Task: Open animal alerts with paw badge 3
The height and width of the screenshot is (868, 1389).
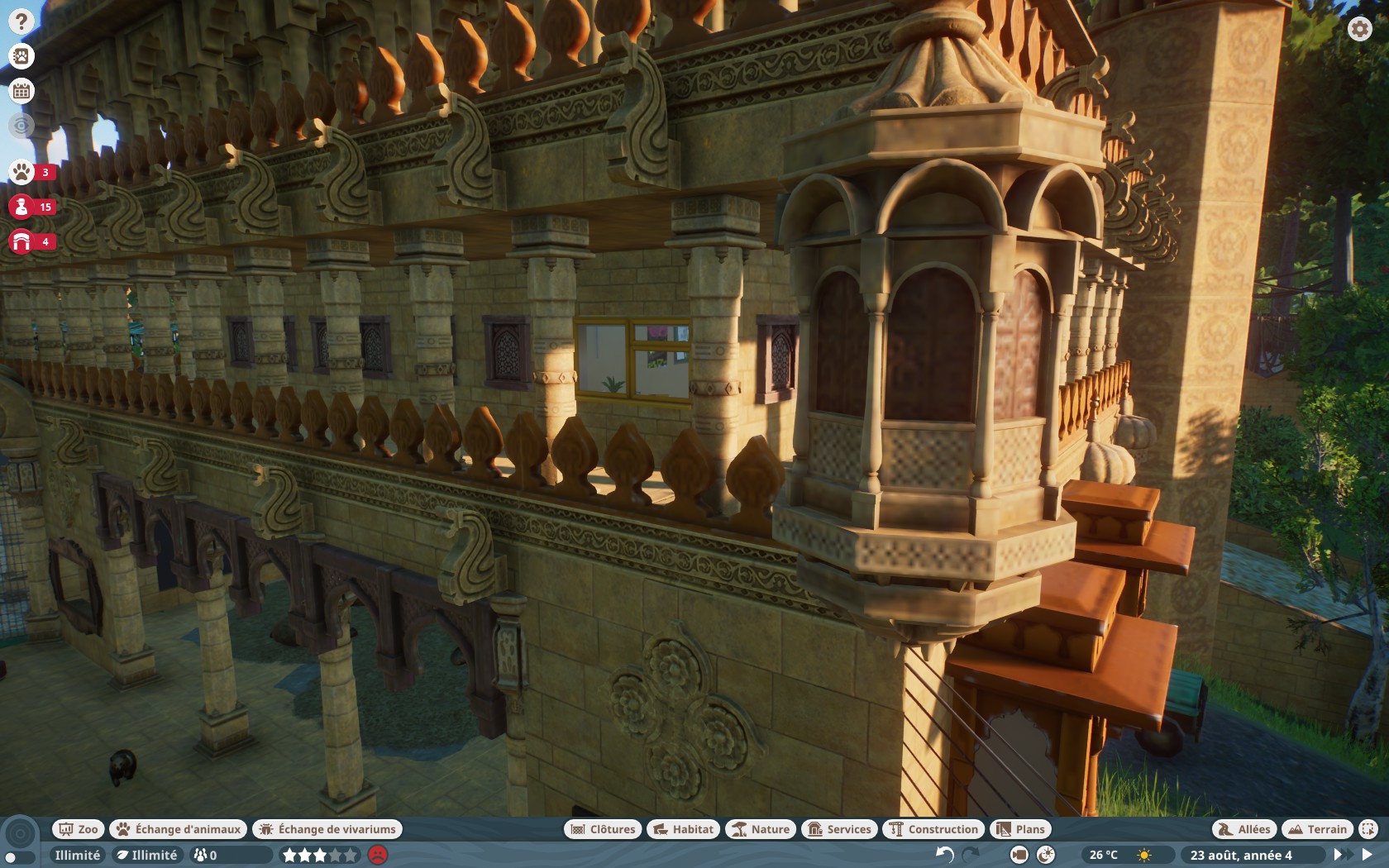Action: (x=32, y=172)
